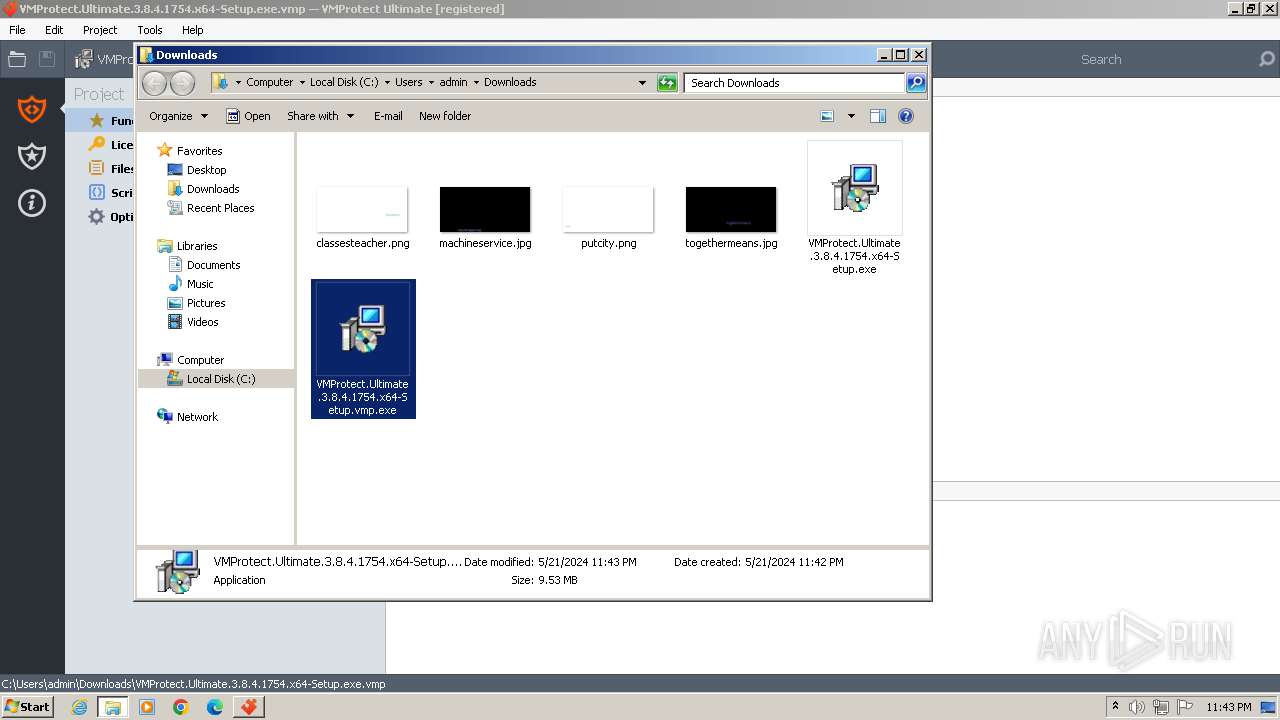Click the New folder button
The image size is (1280, 720).
(x=445, y=116)
